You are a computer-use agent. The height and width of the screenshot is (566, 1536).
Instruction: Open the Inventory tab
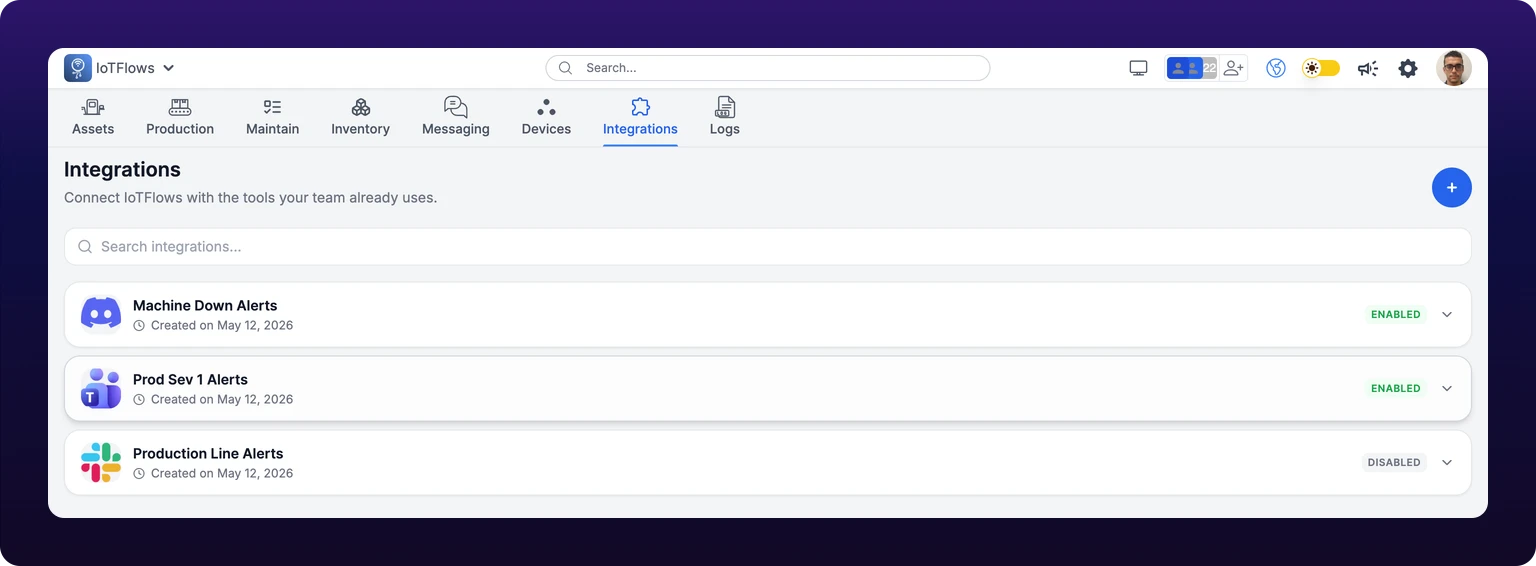pos(360,117)
